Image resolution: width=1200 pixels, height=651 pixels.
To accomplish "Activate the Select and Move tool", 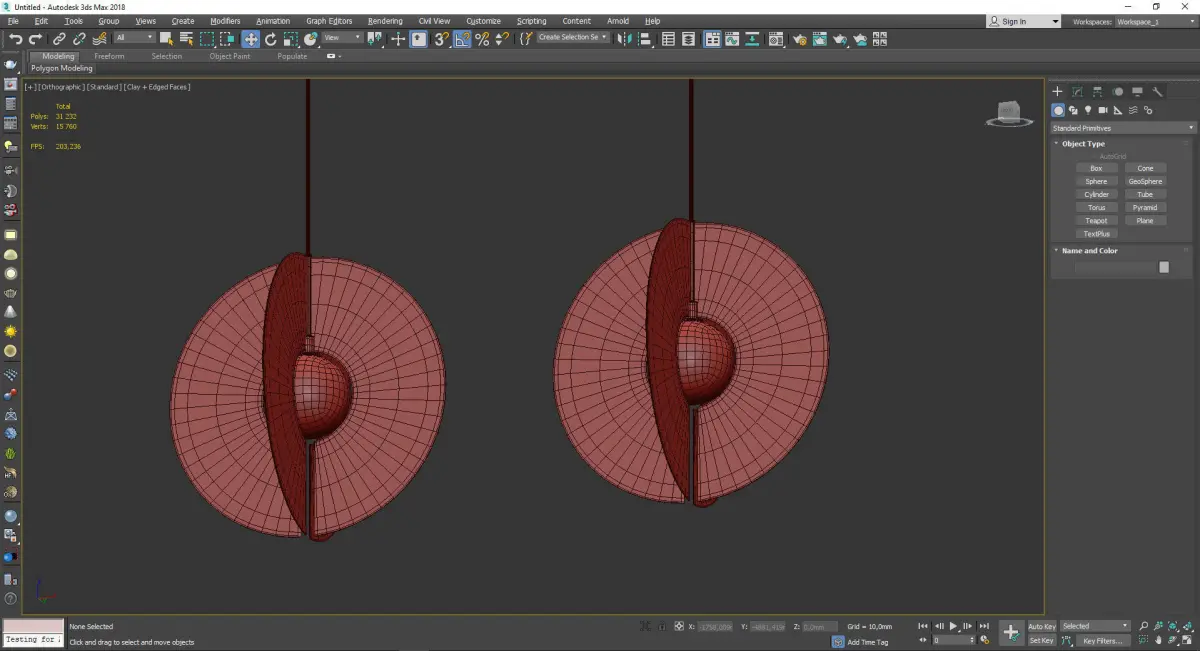I will pos(250,39).
